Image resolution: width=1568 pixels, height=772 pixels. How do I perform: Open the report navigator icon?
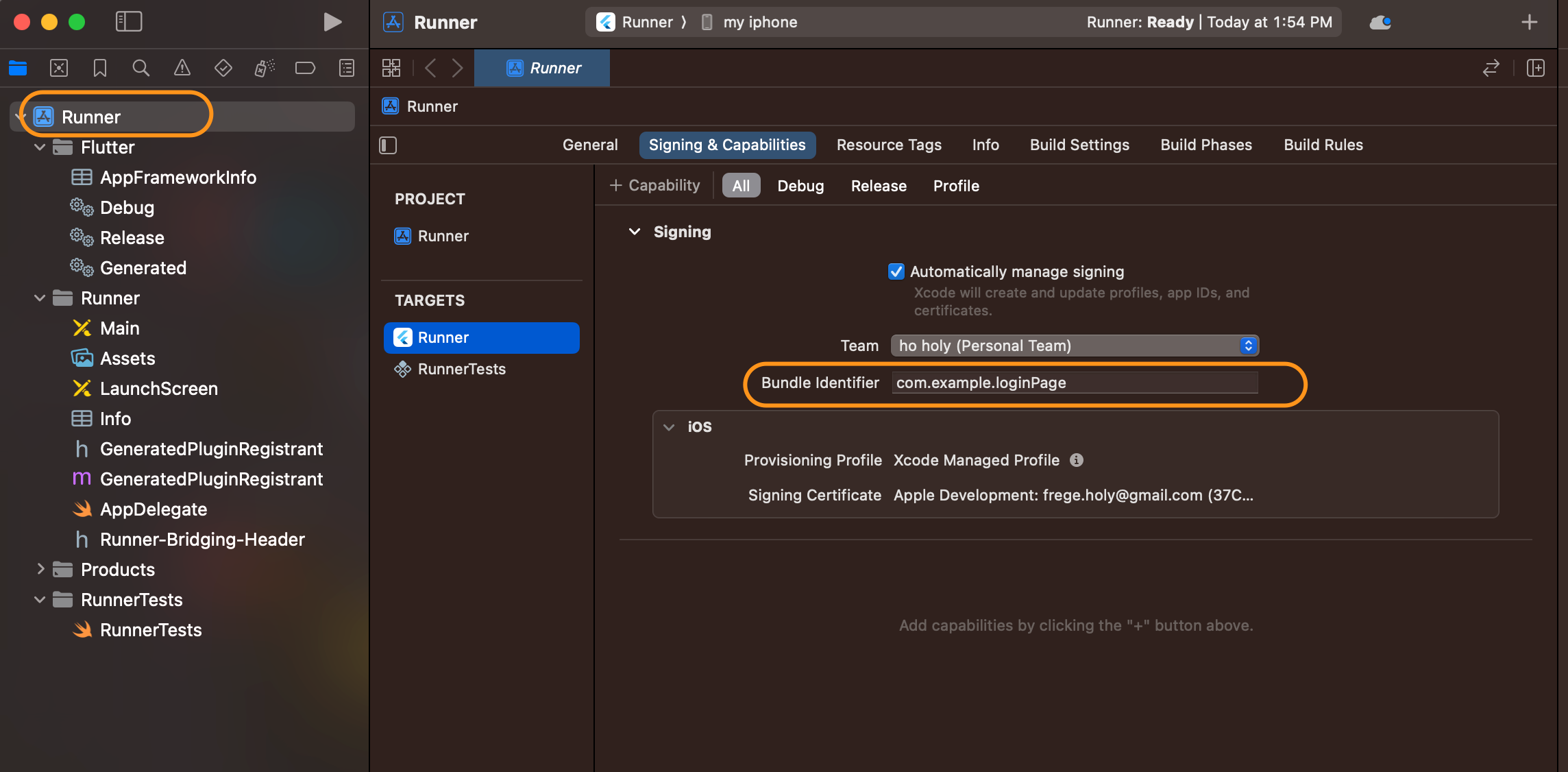(x=347, y=68)
